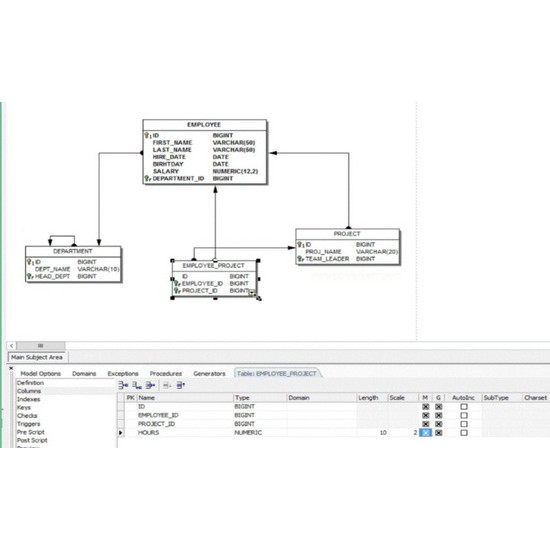Viewport: 550px width, 550px height.
Task: Select the PROJECT table title in diagram
Action: click(x=347, y=234)
